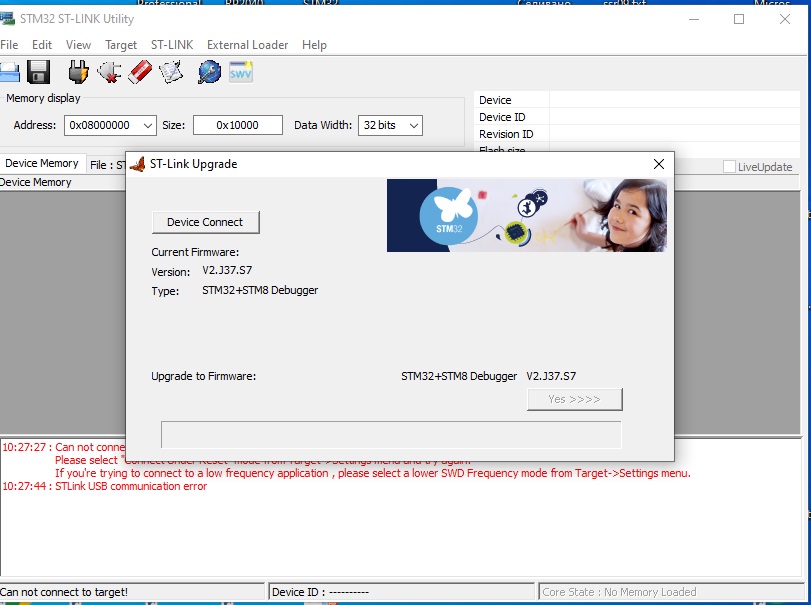Click the Yes >>>> upgrade button
Viewport: 811px width, 605px height.
574,399
